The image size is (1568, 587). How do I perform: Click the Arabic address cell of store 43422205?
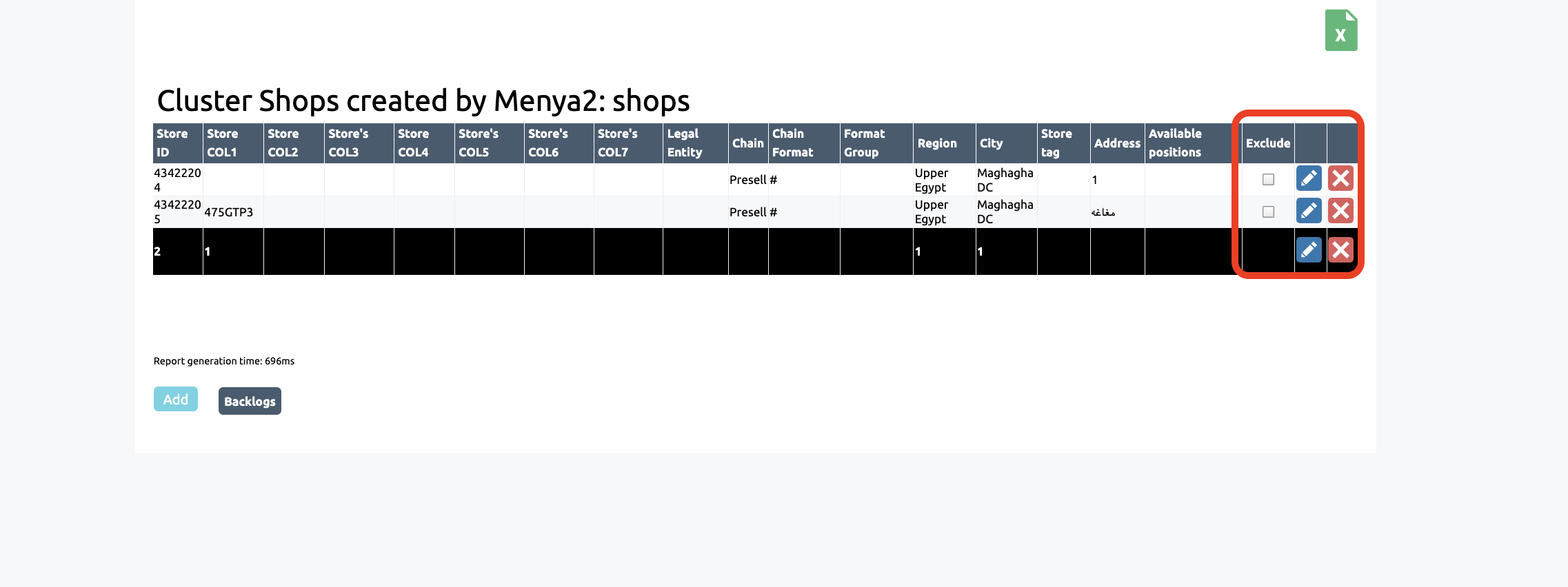tap(1103, 212)
